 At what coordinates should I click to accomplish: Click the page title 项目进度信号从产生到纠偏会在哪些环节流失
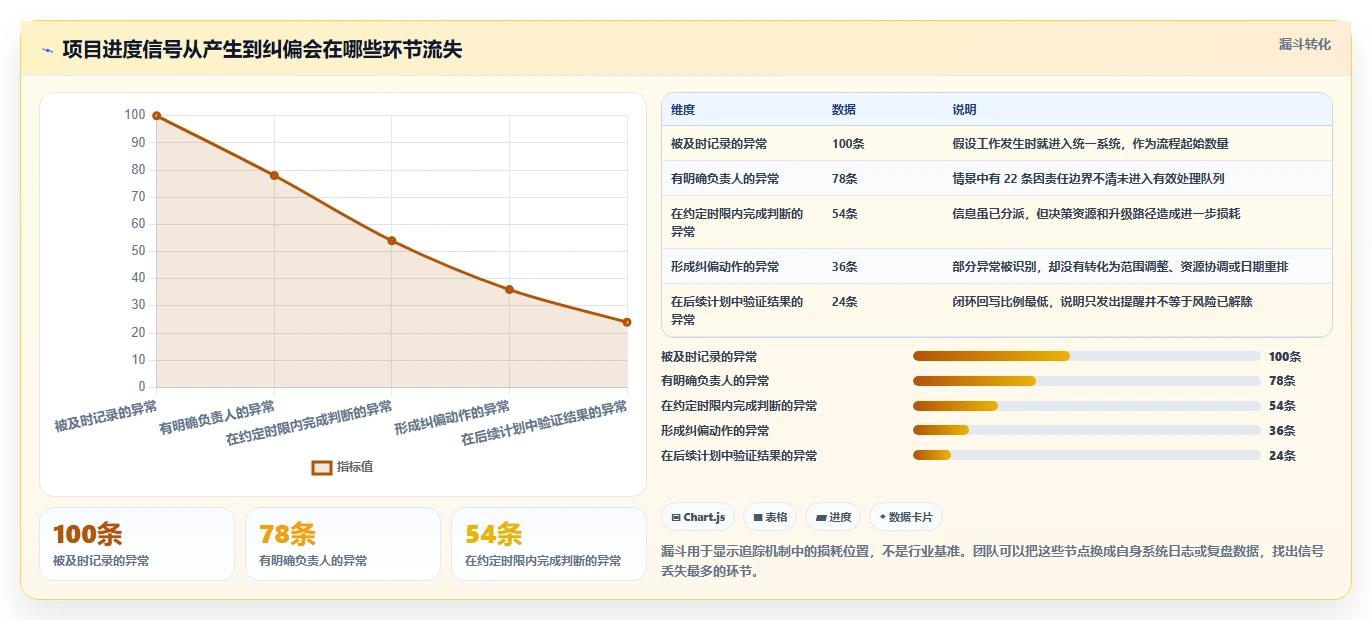click(262, 50)
